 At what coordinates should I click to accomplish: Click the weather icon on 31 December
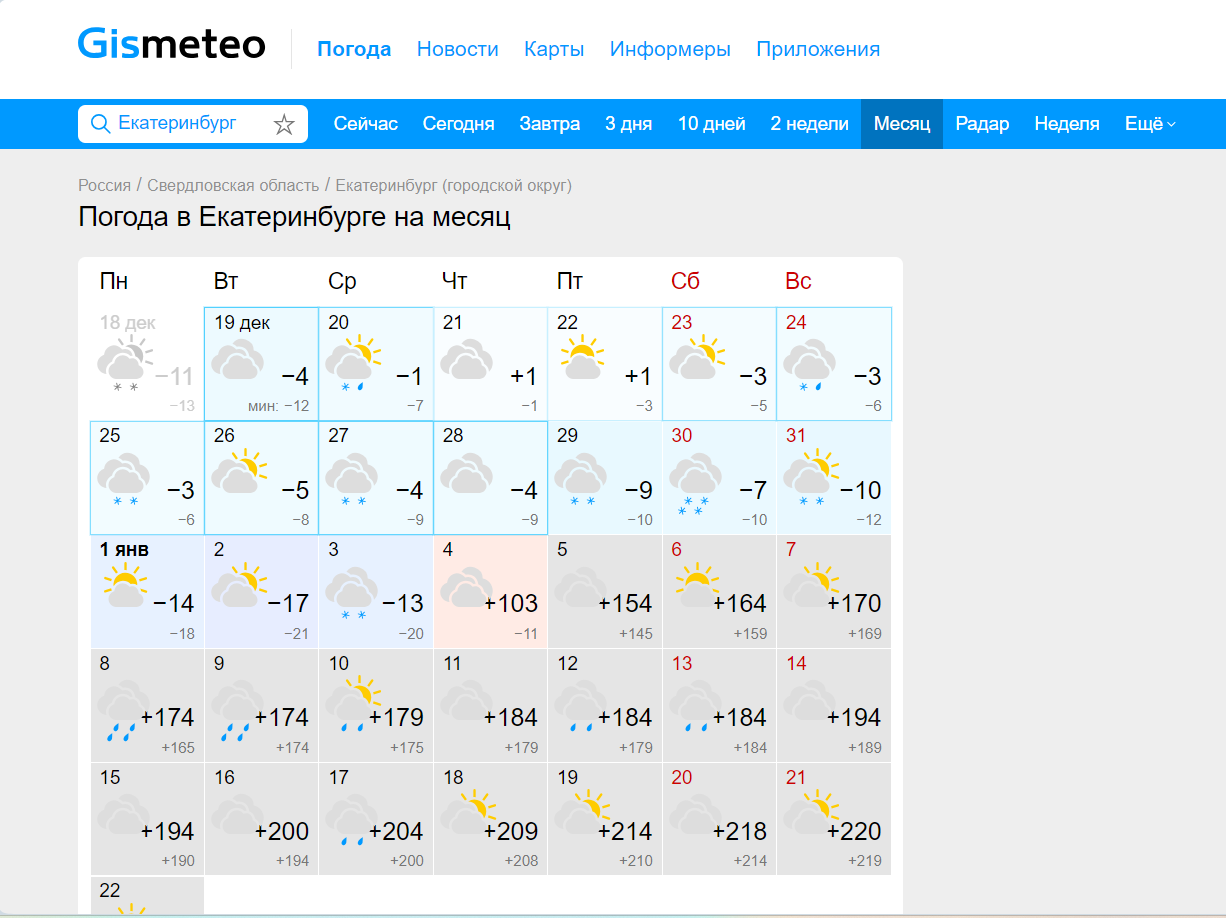tap(810, 478)
